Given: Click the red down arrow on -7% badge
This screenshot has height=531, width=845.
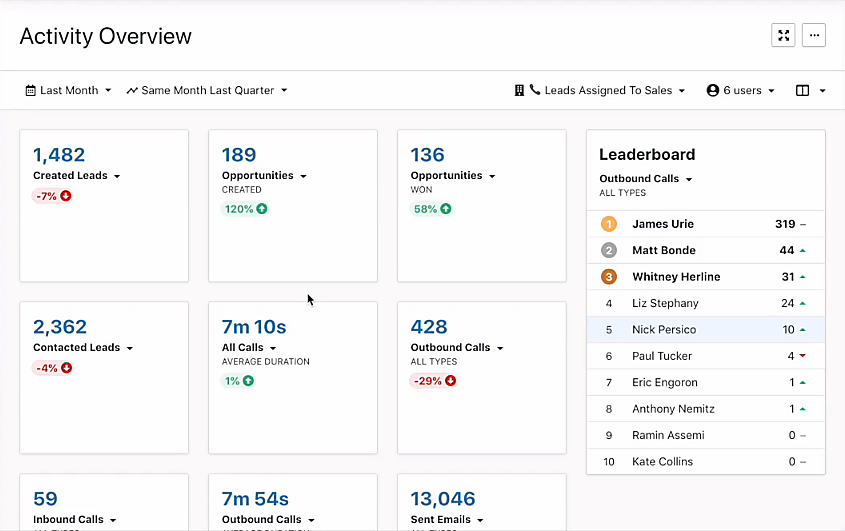Looking at the screenshot, I should click(x=66, y=196).
